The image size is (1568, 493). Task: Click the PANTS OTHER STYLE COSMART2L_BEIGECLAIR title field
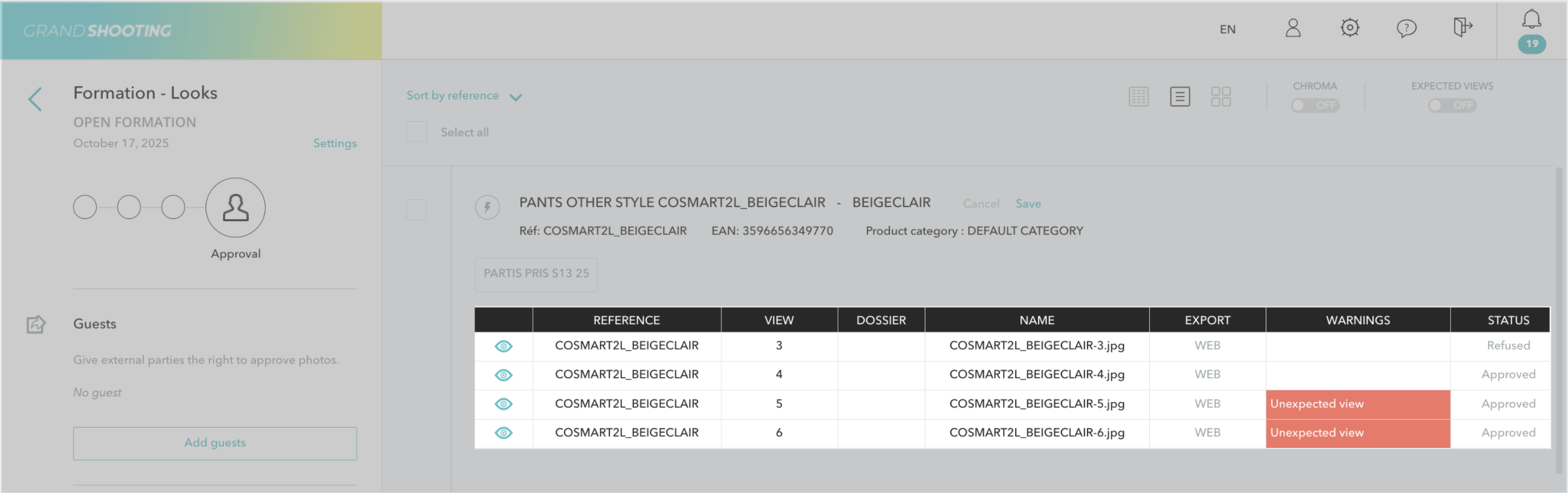[x=672, y=203]
